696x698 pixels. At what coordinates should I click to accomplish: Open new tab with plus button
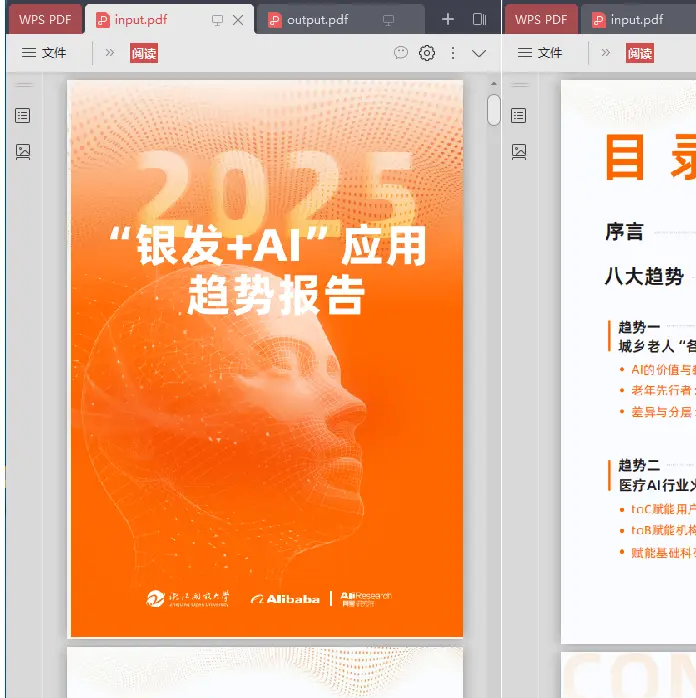click(448, 19)
